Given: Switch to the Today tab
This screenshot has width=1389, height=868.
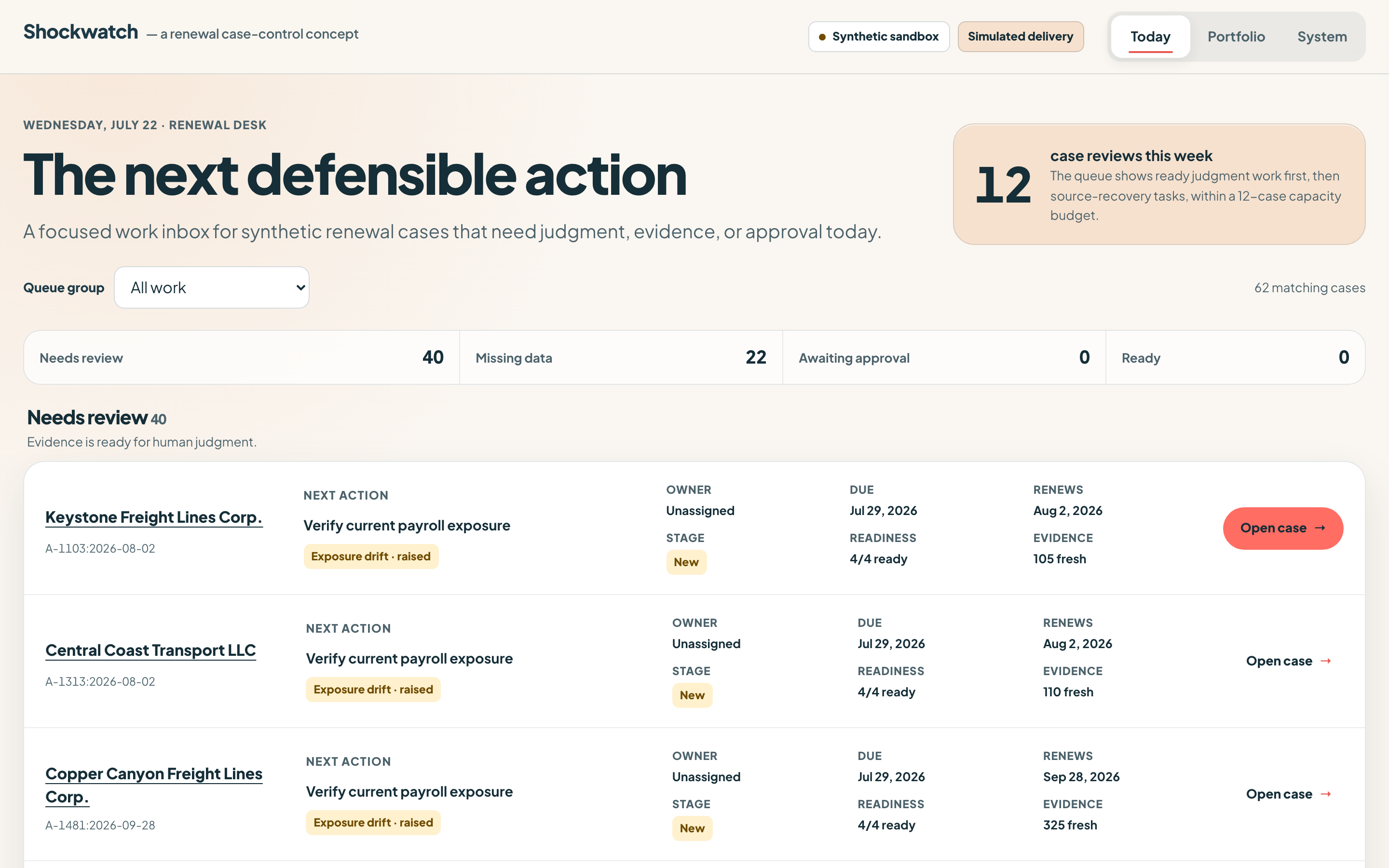Looking at the screenshot, I should click(x=1150, y=37).
